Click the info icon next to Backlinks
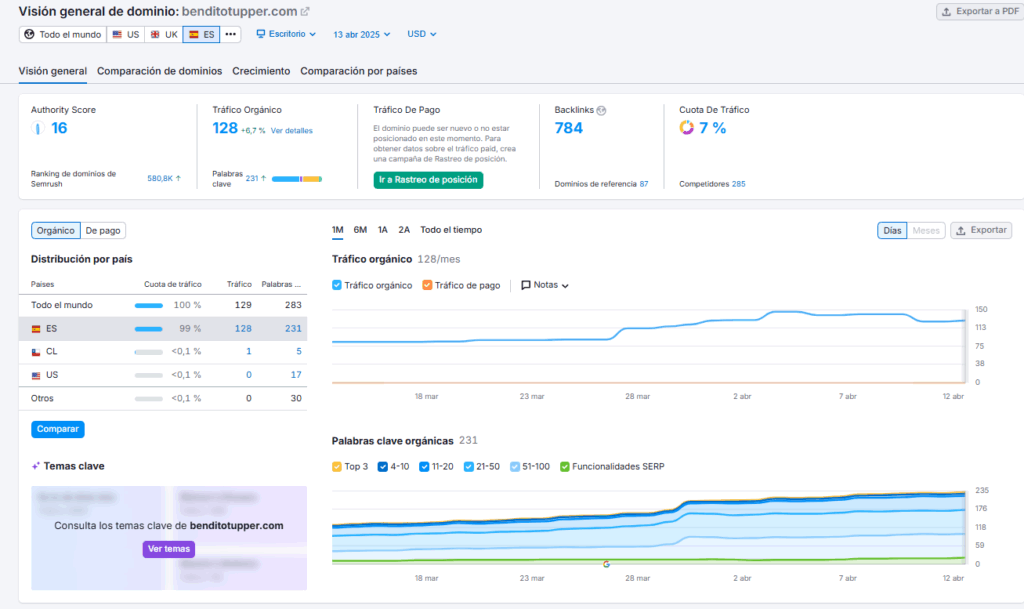Image resolution: width=1024 pixels, height=609 pixels. click(x=601, y=110)
